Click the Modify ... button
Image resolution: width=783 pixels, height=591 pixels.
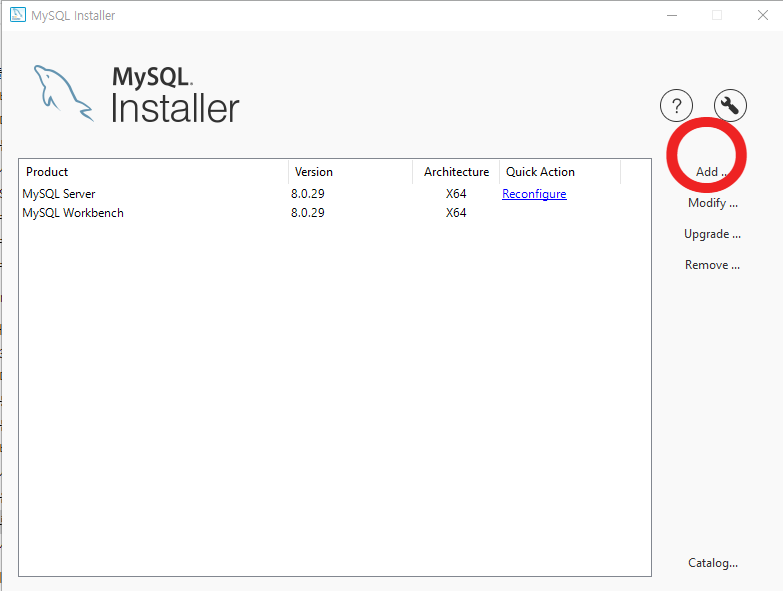click(713, 203)
